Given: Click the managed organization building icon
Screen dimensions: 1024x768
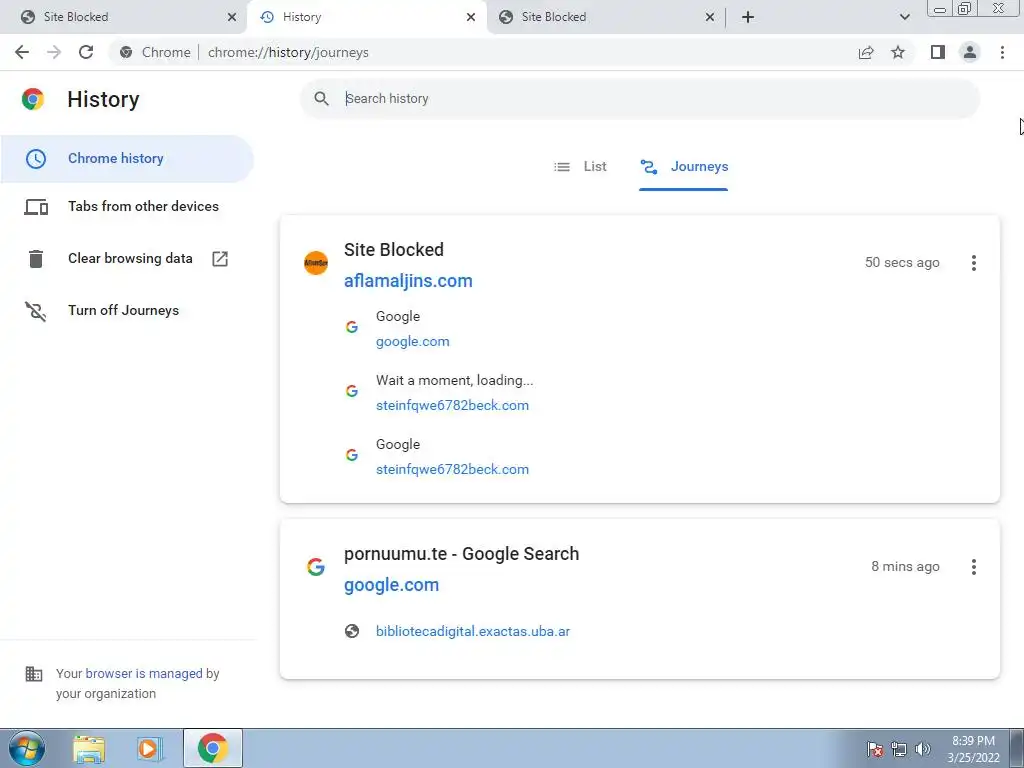Looking at the screenshot, I should pos(33,673).
